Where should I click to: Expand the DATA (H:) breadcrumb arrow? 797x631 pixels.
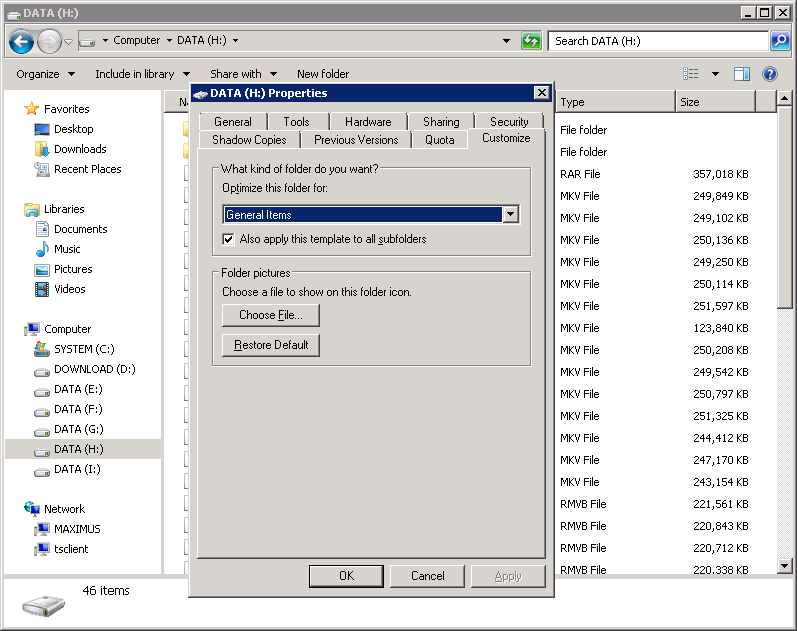(235, 40)
